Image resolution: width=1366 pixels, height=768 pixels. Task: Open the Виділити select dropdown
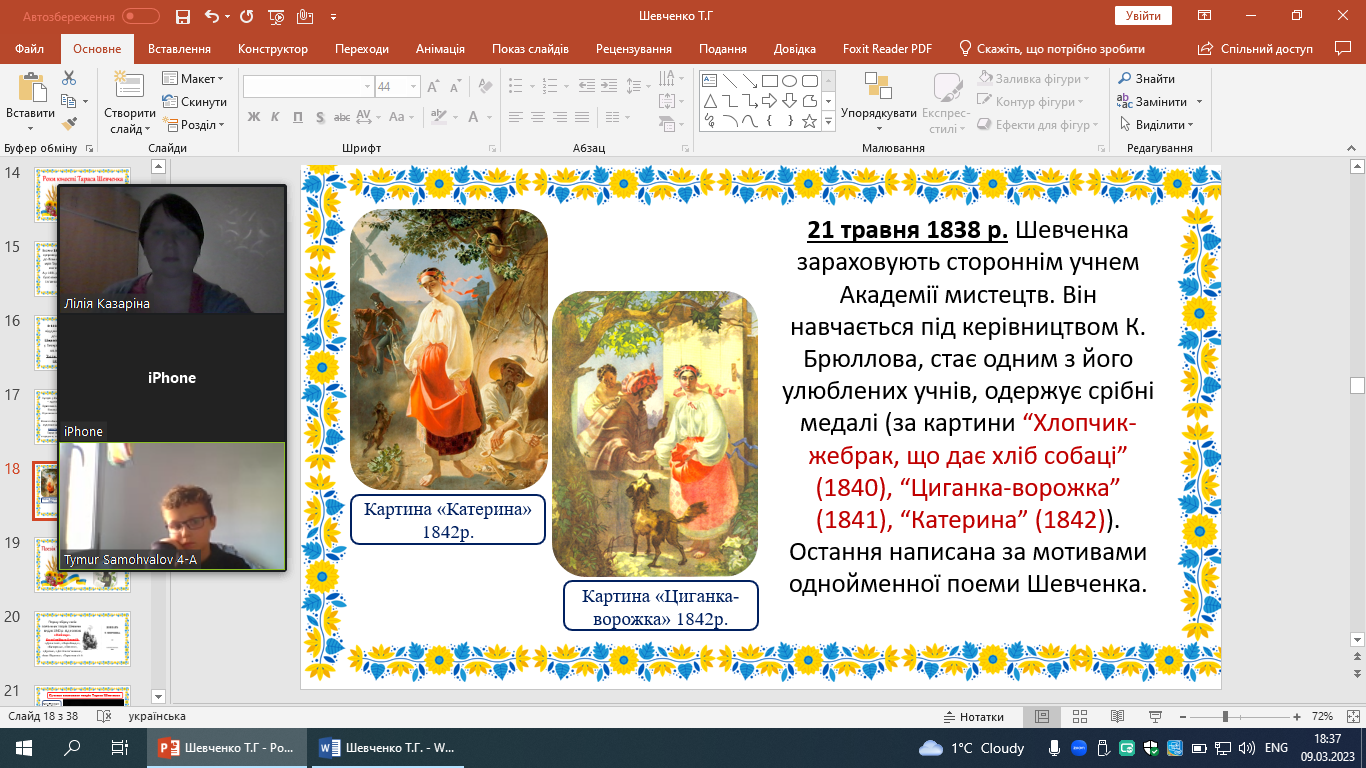pyautogui.click(x=1156, y=125)
